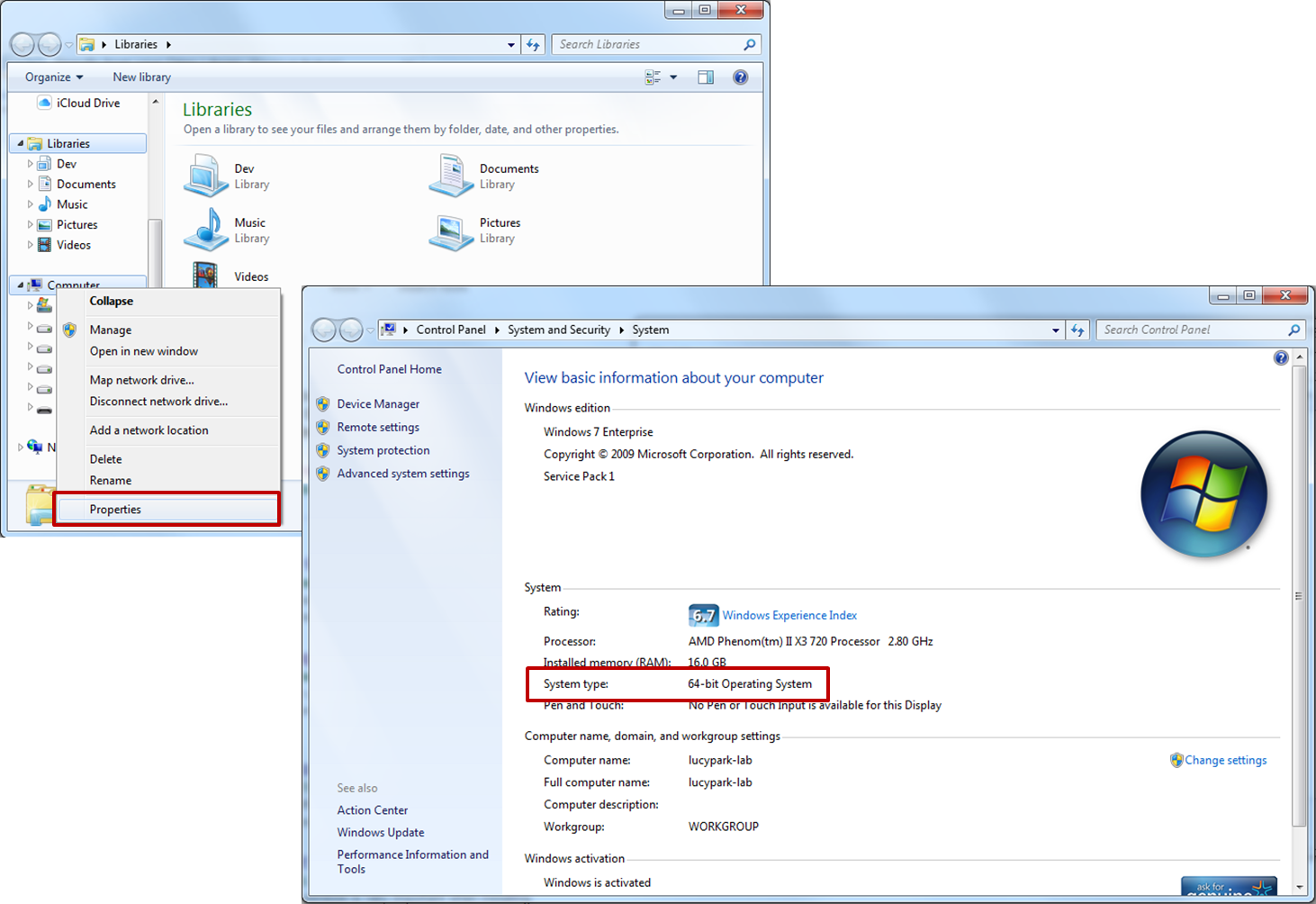The width and height of the screenshot is (1316, 904).
Task: Open Action Center link
Action: 372,810
